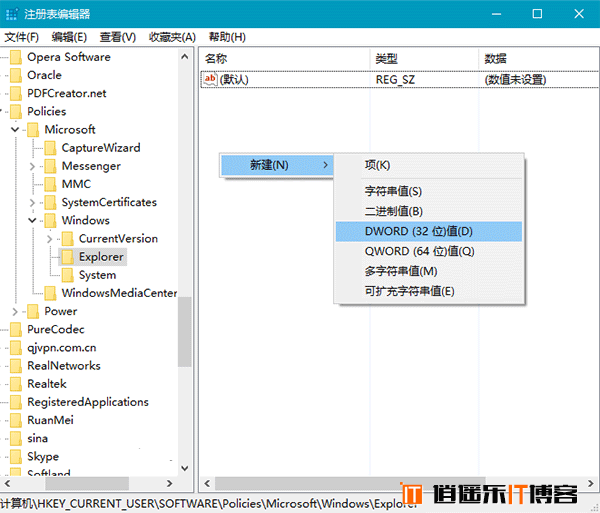This screenshot has width=600, height=513.
Task: Click the SystemCertificates folder icon
Action: 50,203
